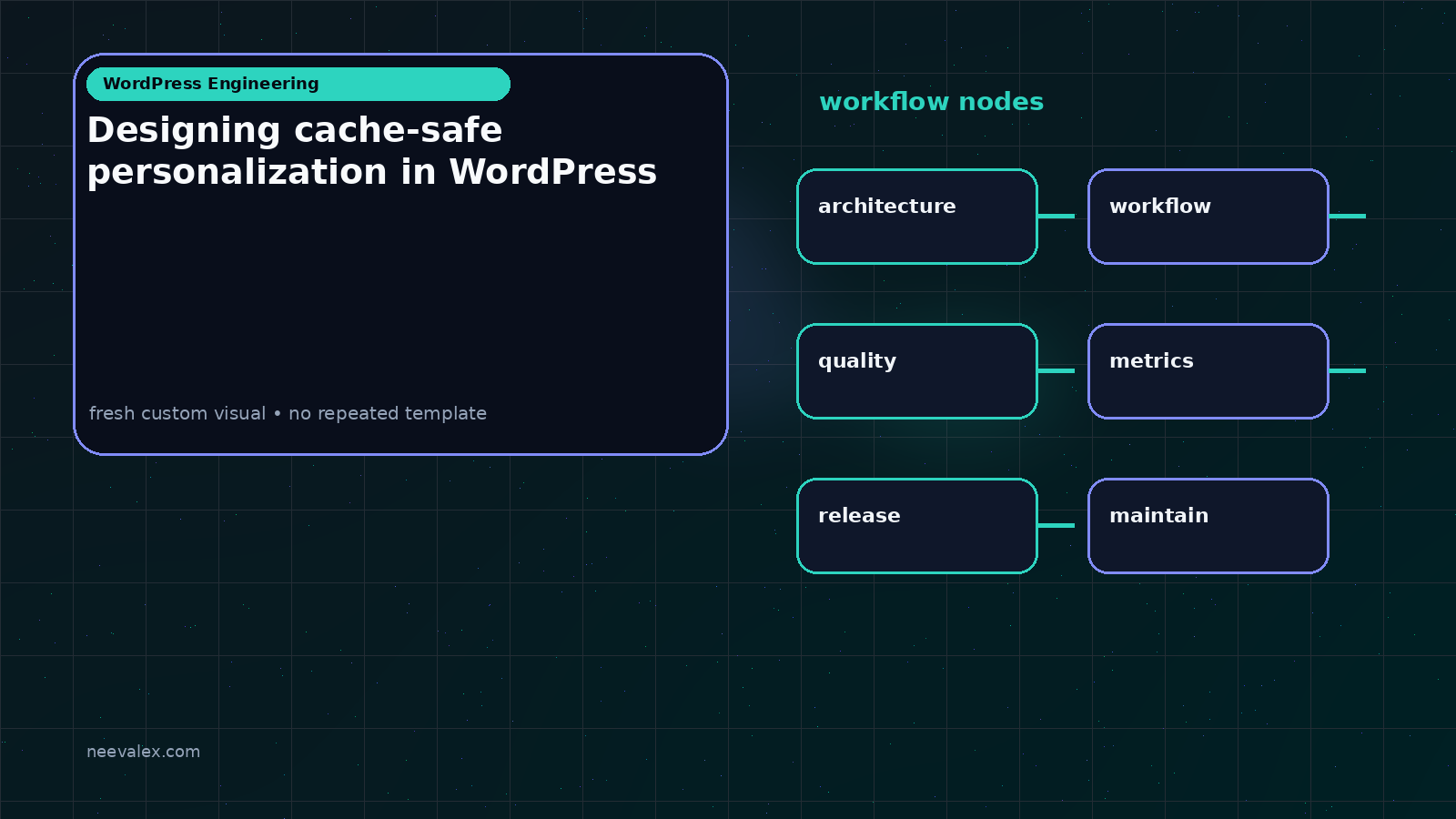Screen dimensions: 1456x819
Task: Open the maintain node card
Action: coord(1208,526)
